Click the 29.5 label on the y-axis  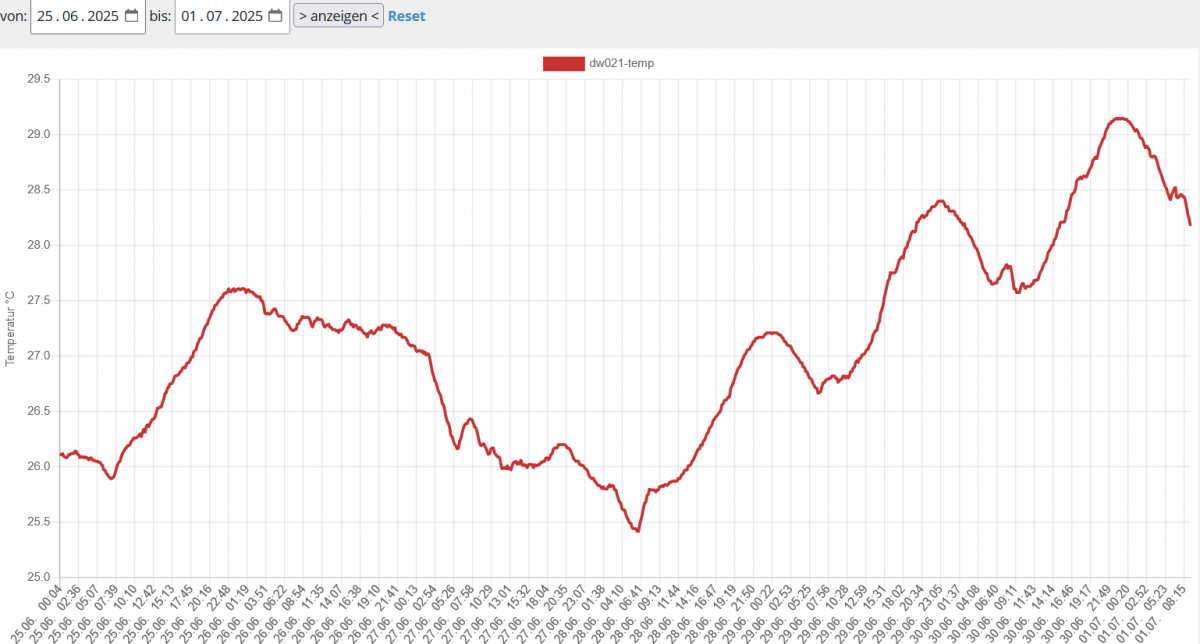(x=38, y=79)
